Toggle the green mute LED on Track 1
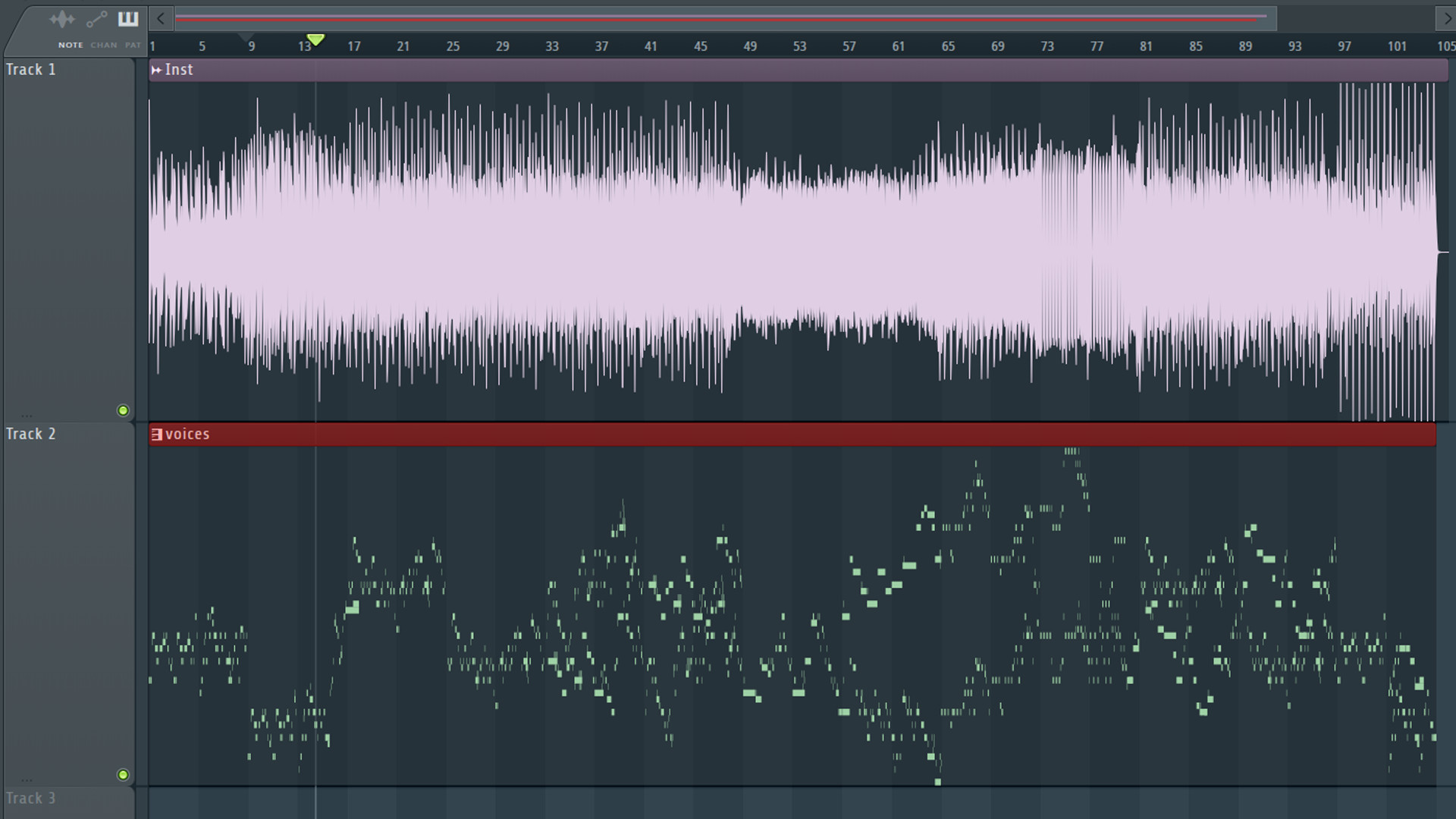Image resolution: width=1456 pixels, height=819 pixels. coord(123,410)
